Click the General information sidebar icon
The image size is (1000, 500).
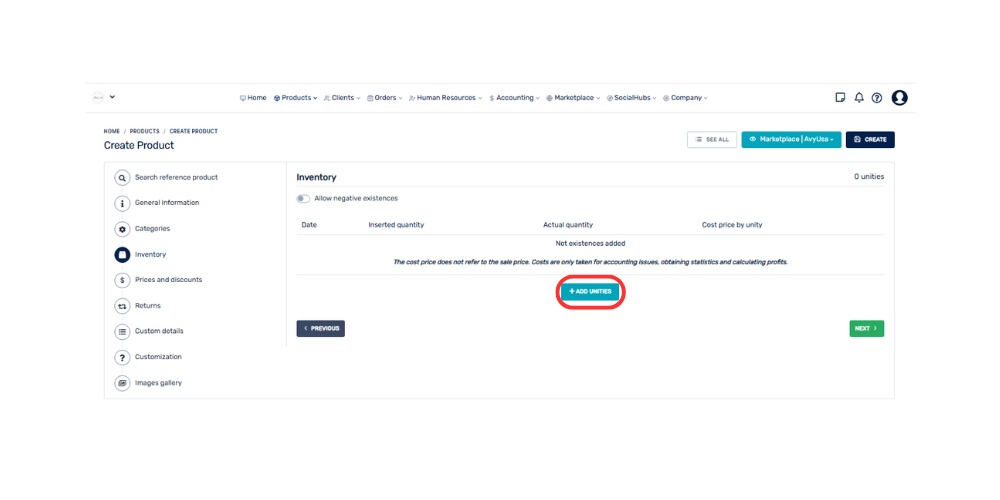pyautogui.click(x=122, y=203)
